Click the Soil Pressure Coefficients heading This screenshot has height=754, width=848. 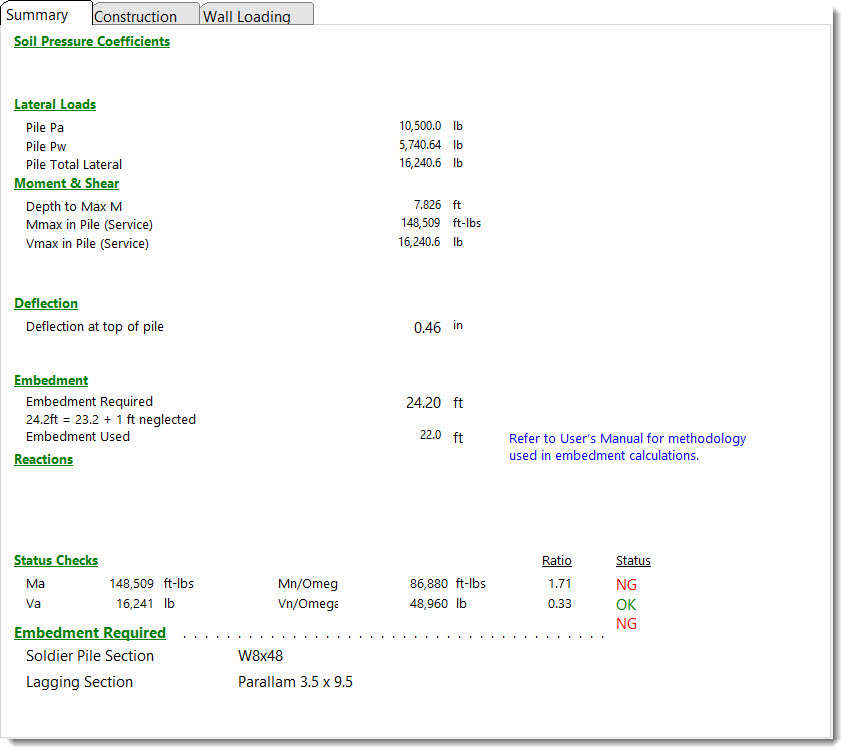92,42
